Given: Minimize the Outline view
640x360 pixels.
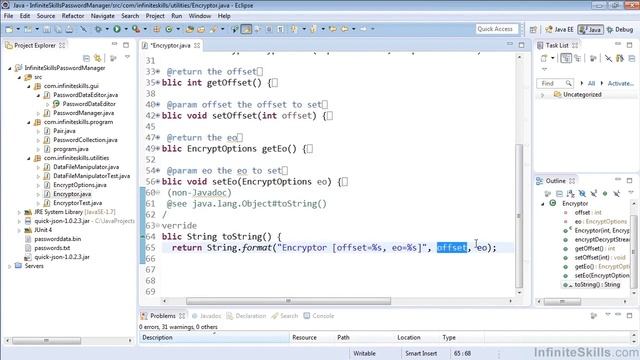Looking at the screenshot, I should [618, 180].
